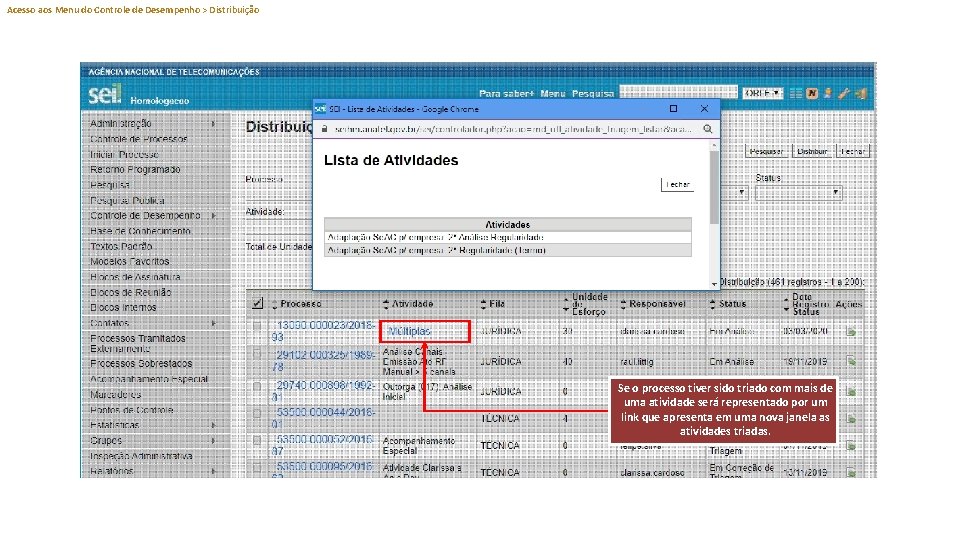Click action icon for process 53500.000044/2018-01

(x=851, y=419)
